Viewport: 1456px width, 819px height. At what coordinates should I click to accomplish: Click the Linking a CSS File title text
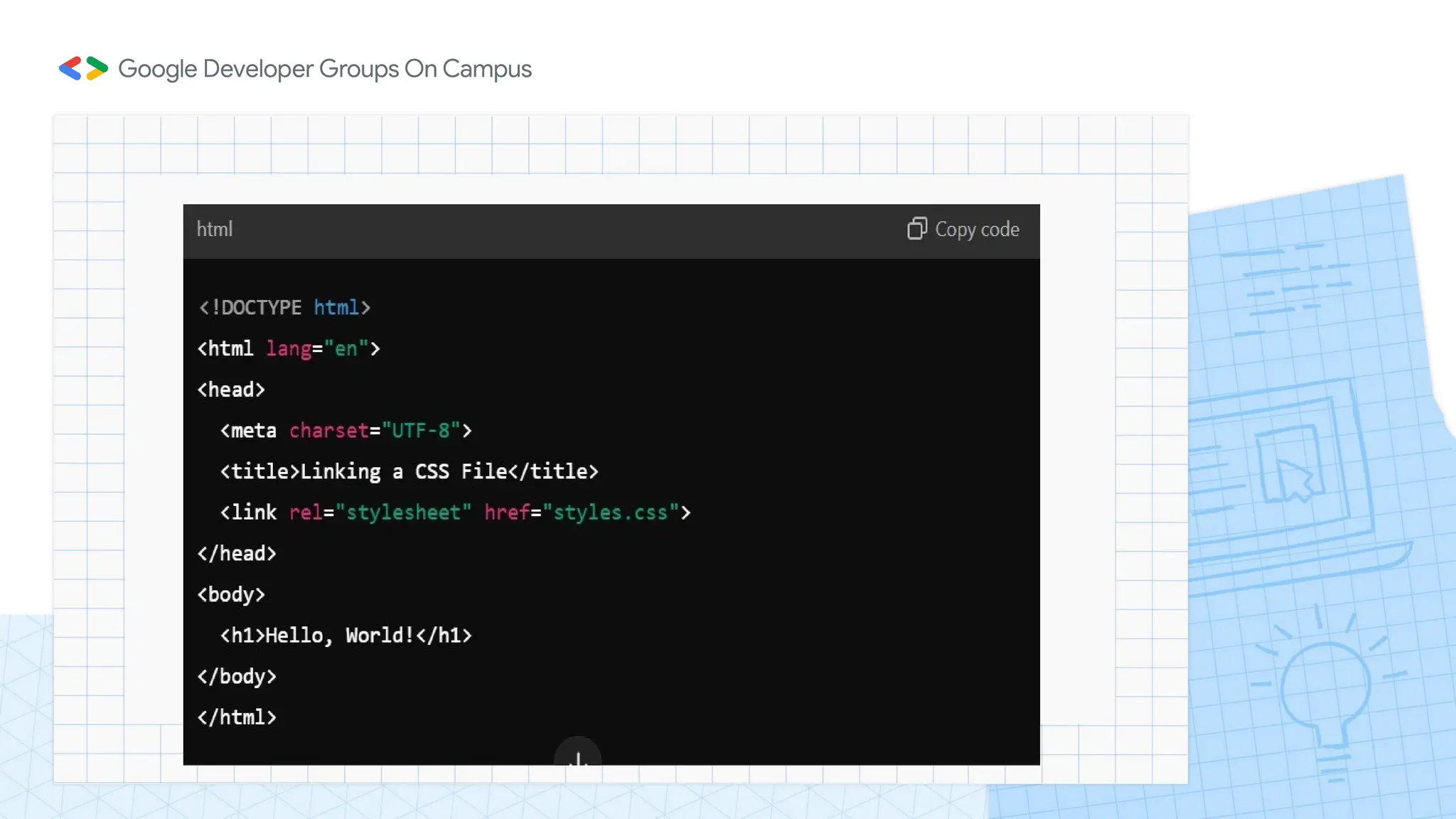(403, 472)
